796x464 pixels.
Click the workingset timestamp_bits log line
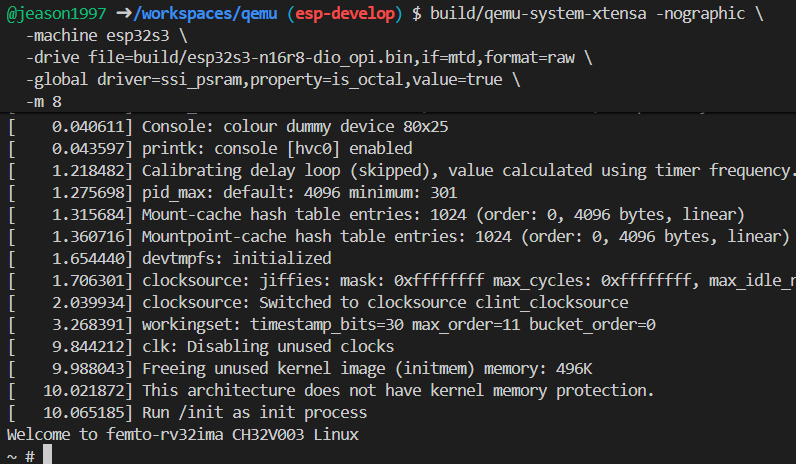tap(398, 324)
